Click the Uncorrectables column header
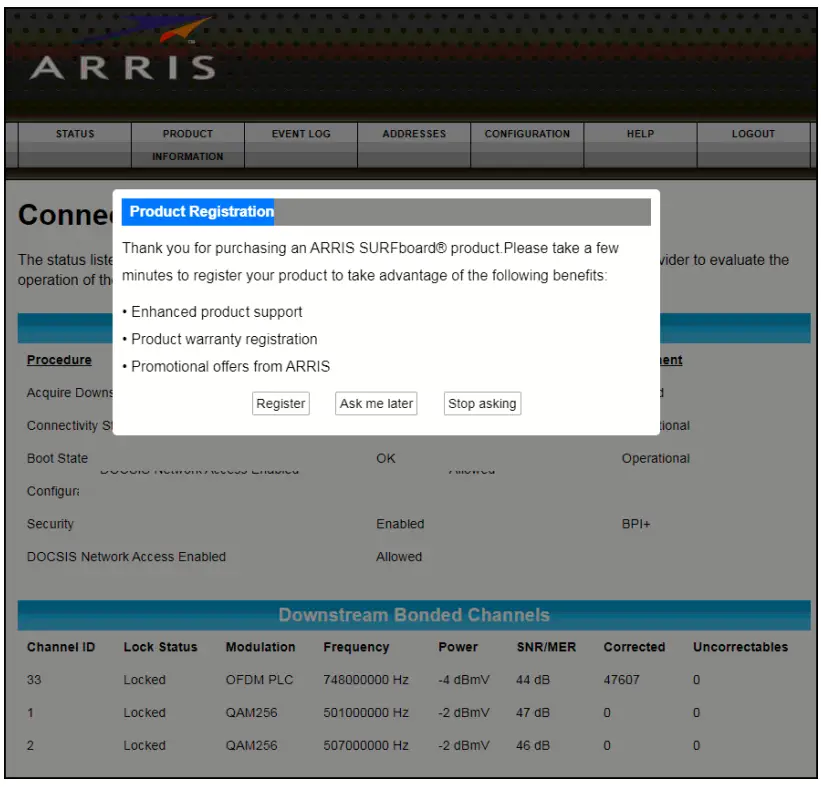 740,647
